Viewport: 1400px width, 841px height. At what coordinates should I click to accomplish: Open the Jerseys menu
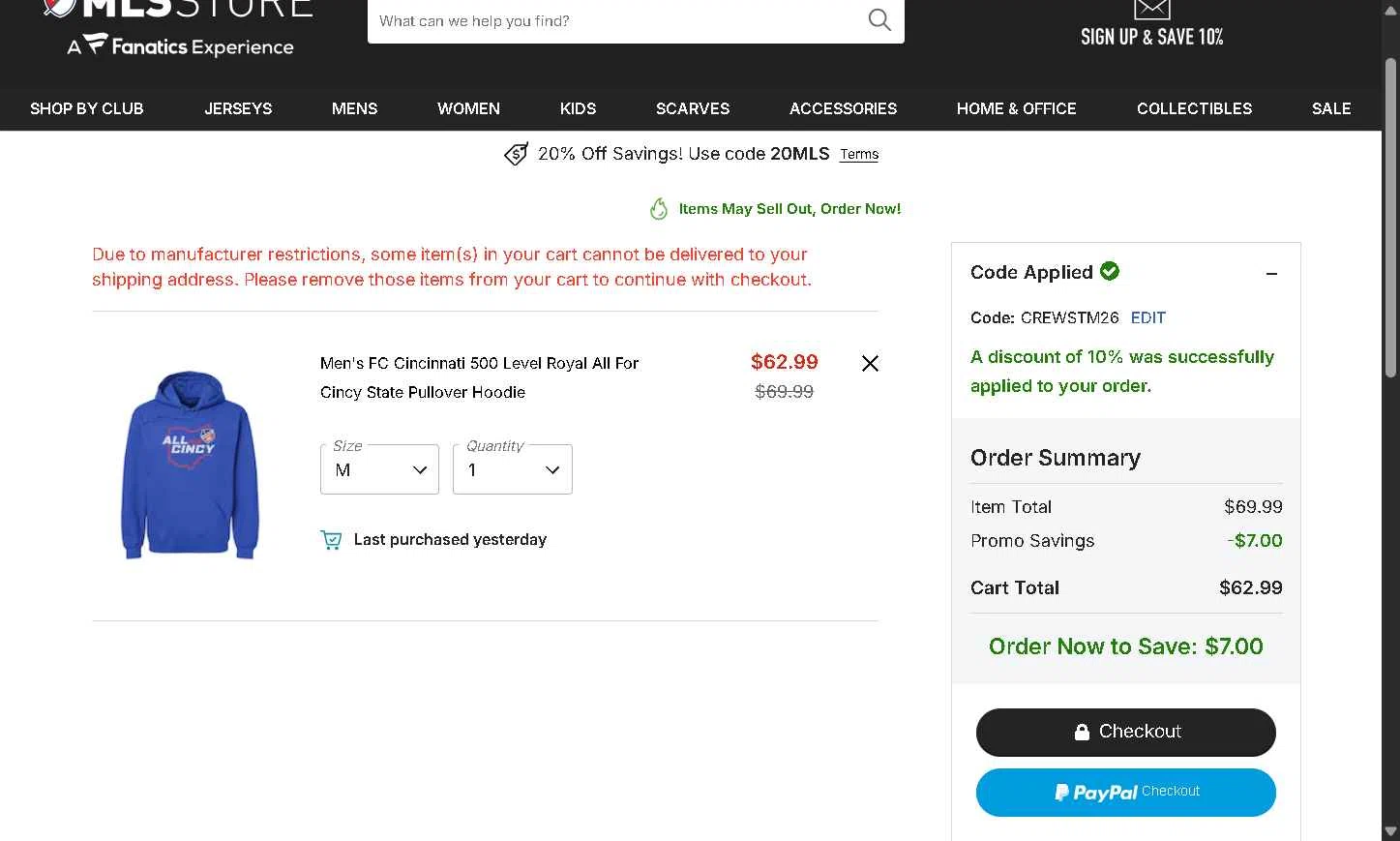tap(238, 108)
